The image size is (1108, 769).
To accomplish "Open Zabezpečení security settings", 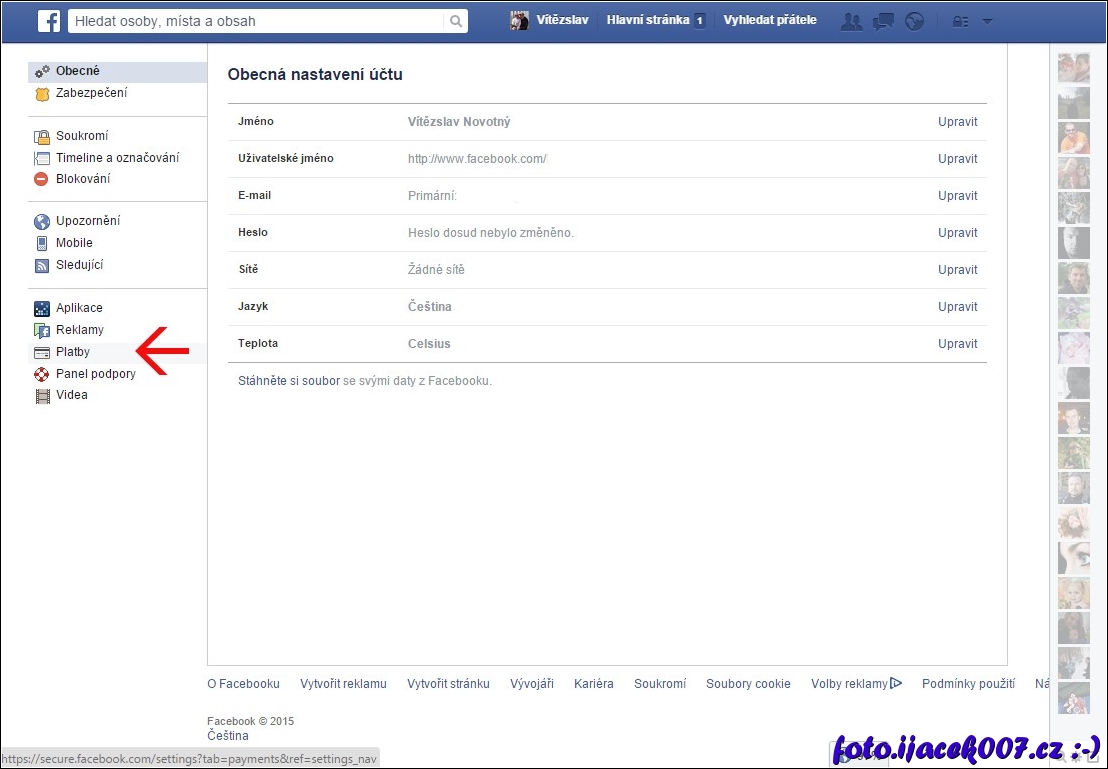I will (91, 93).
